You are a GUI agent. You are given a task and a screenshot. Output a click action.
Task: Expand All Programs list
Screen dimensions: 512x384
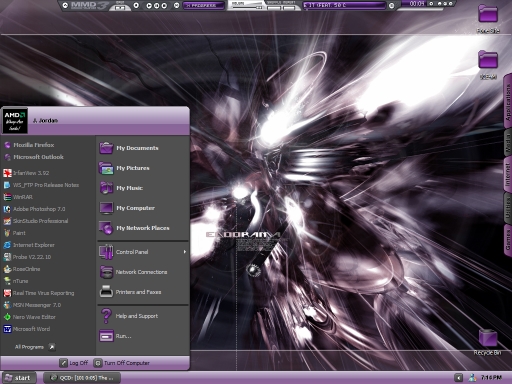(34, 347)
